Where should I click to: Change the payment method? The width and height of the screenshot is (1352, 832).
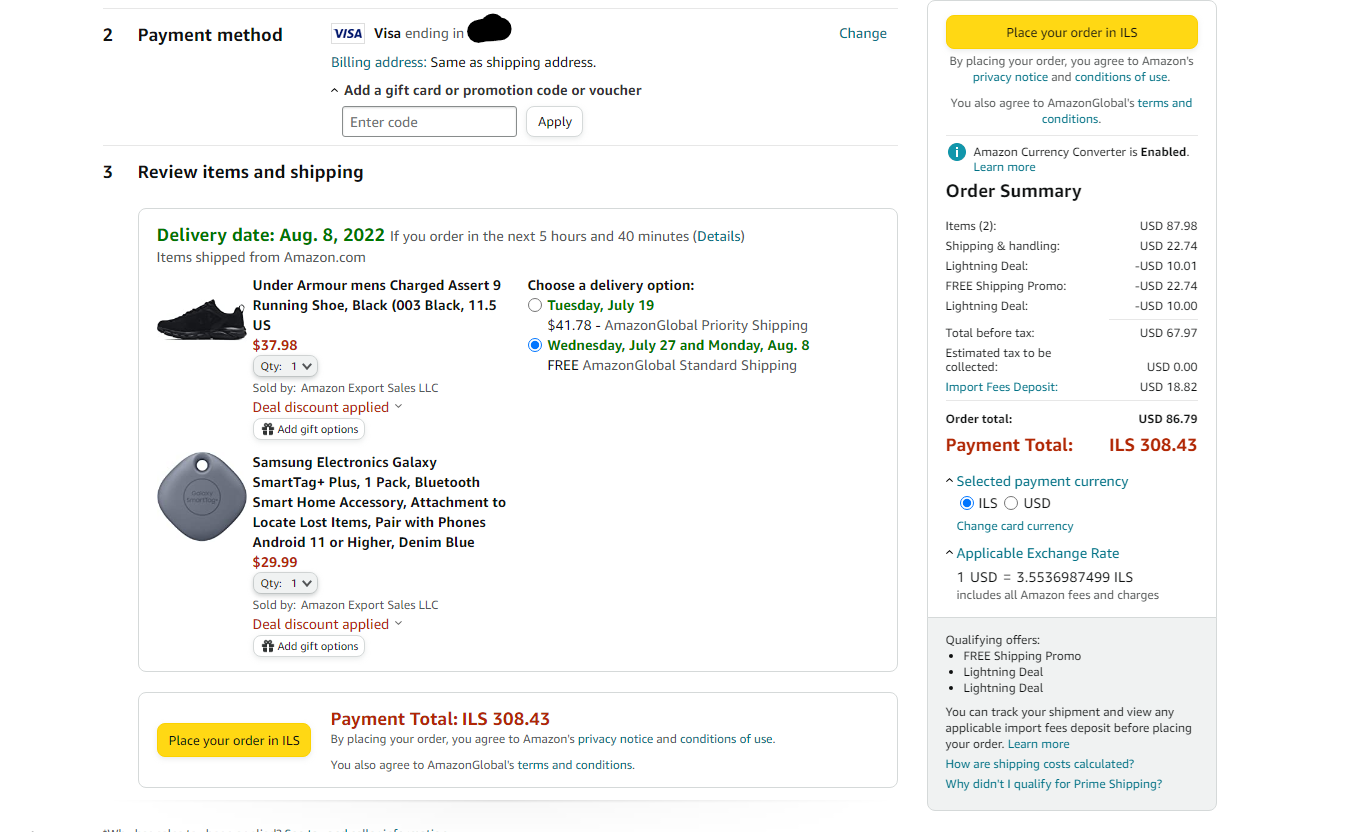(862, 33)
